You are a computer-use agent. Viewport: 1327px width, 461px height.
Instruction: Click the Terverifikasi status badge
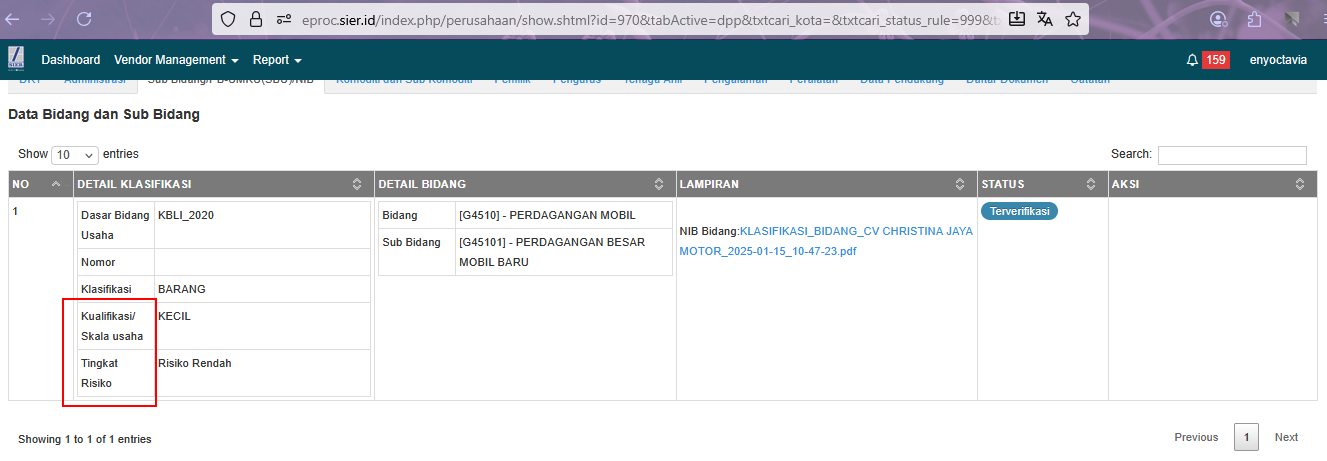coord(1019,211)
